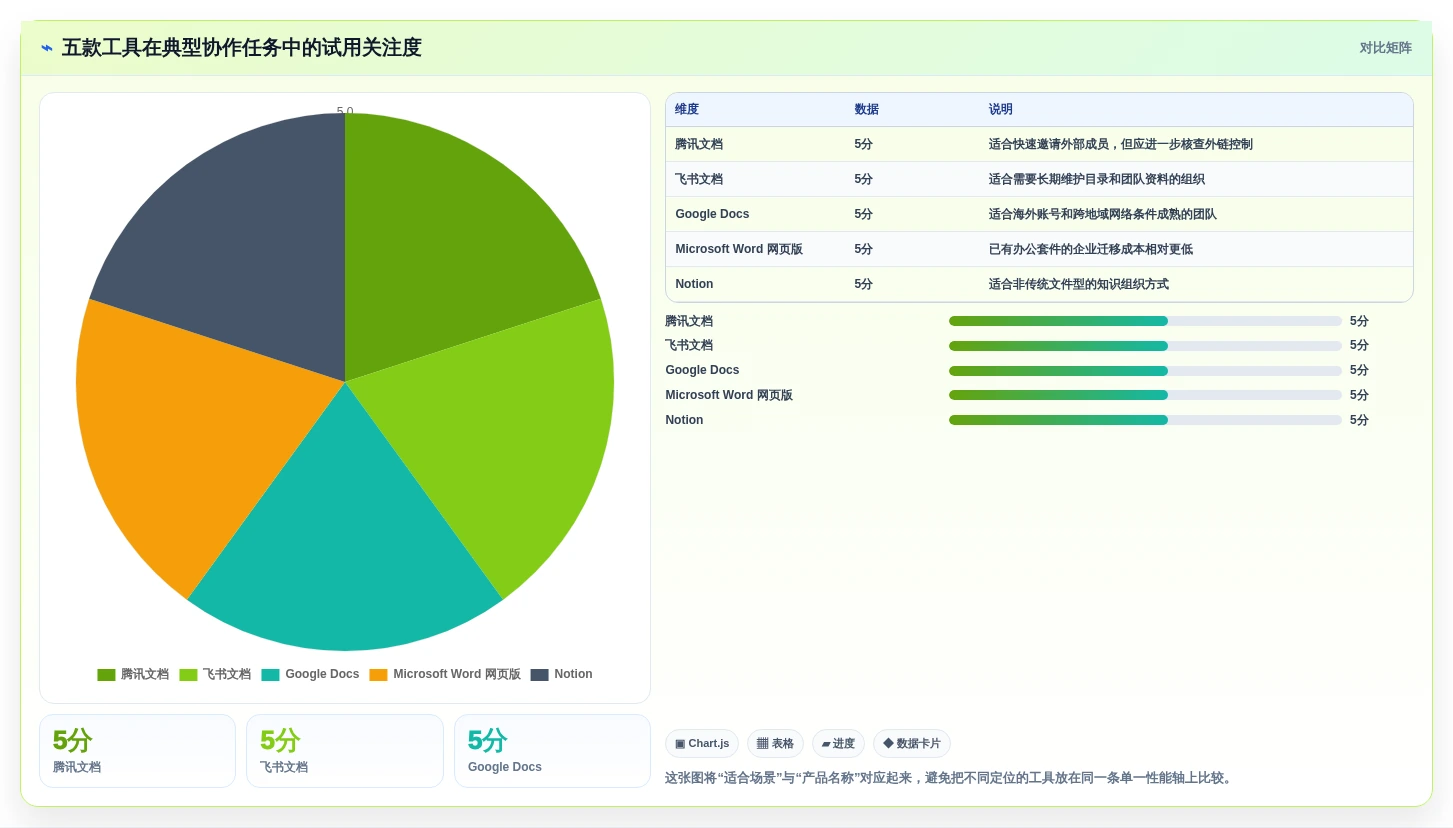Click the Chart.js tag chip

[x=702, y=744]
